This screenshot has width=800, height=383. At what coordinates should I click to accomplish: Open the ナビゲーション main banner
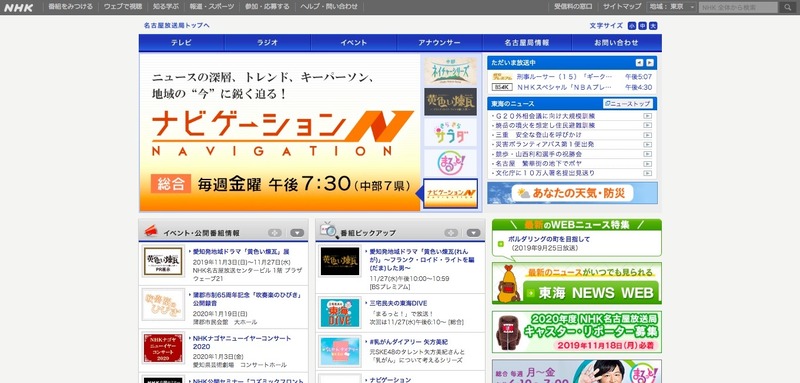280,132
